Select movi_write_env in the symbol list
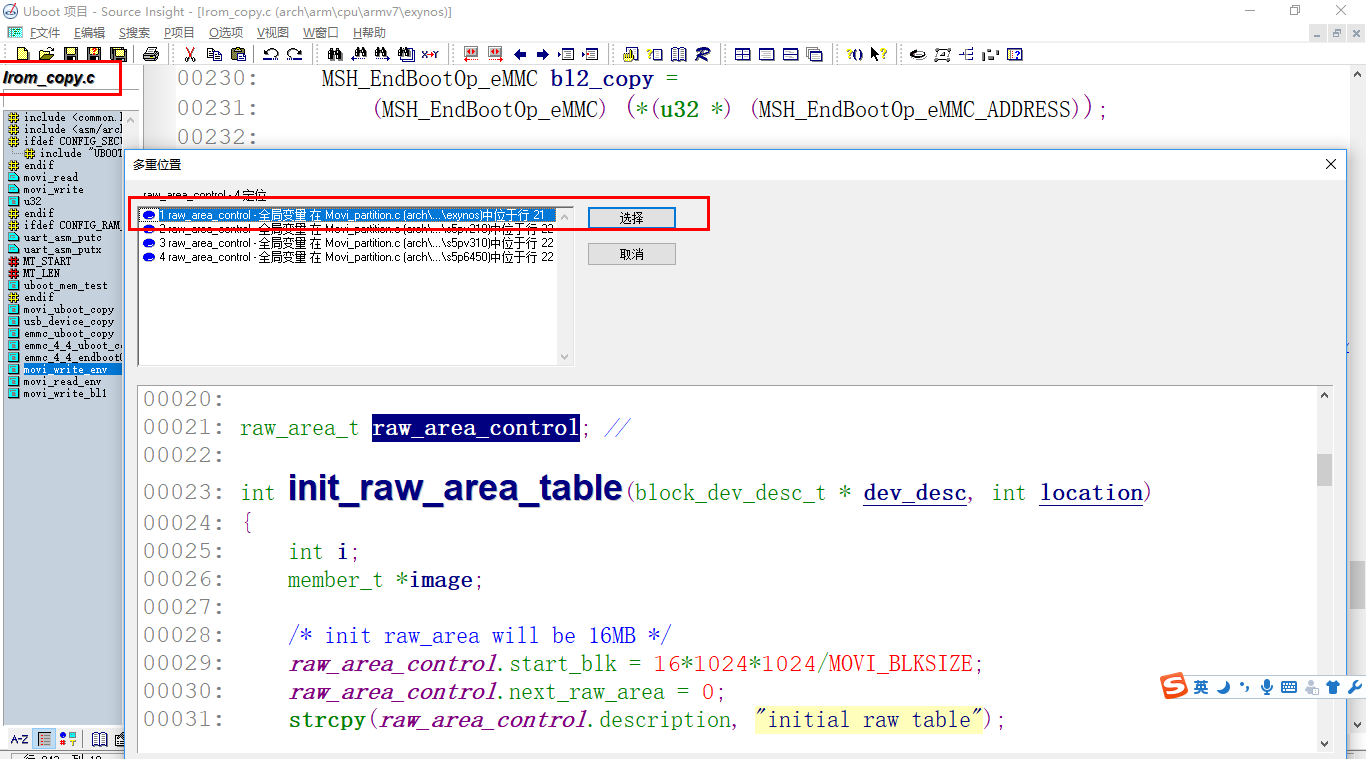1366x759 pixels. [x=65, y=369]
